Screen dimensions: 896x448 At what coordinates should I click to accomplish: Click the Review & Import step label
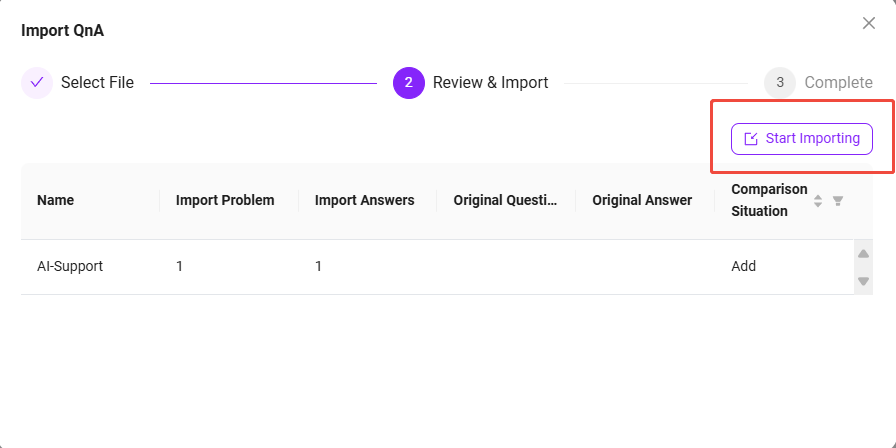click(490, 83)
